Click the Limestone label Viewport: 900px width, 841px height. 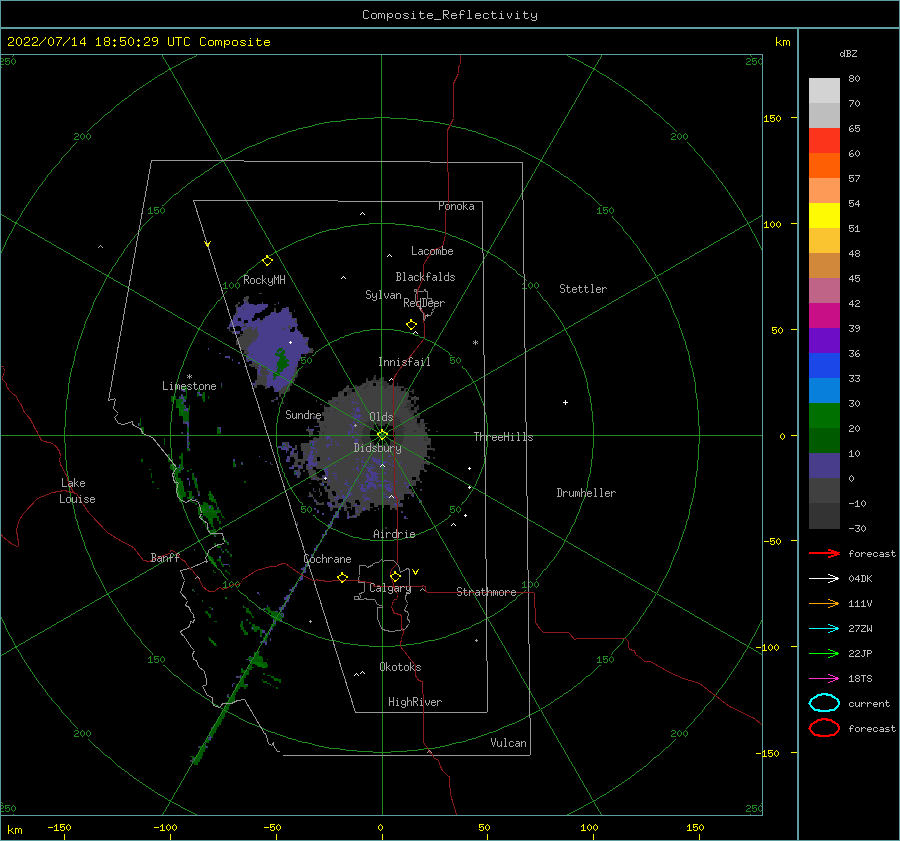click(x=189, y=386)
